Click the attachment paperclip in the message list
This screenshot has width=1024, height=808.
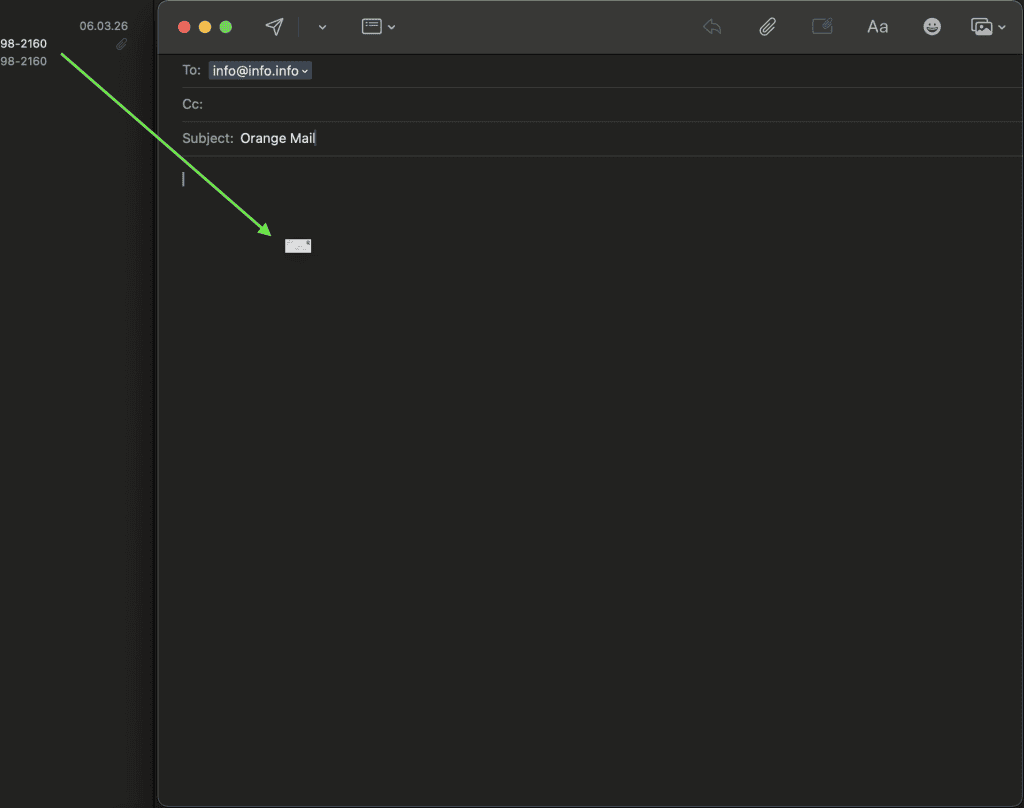(121, 43)
